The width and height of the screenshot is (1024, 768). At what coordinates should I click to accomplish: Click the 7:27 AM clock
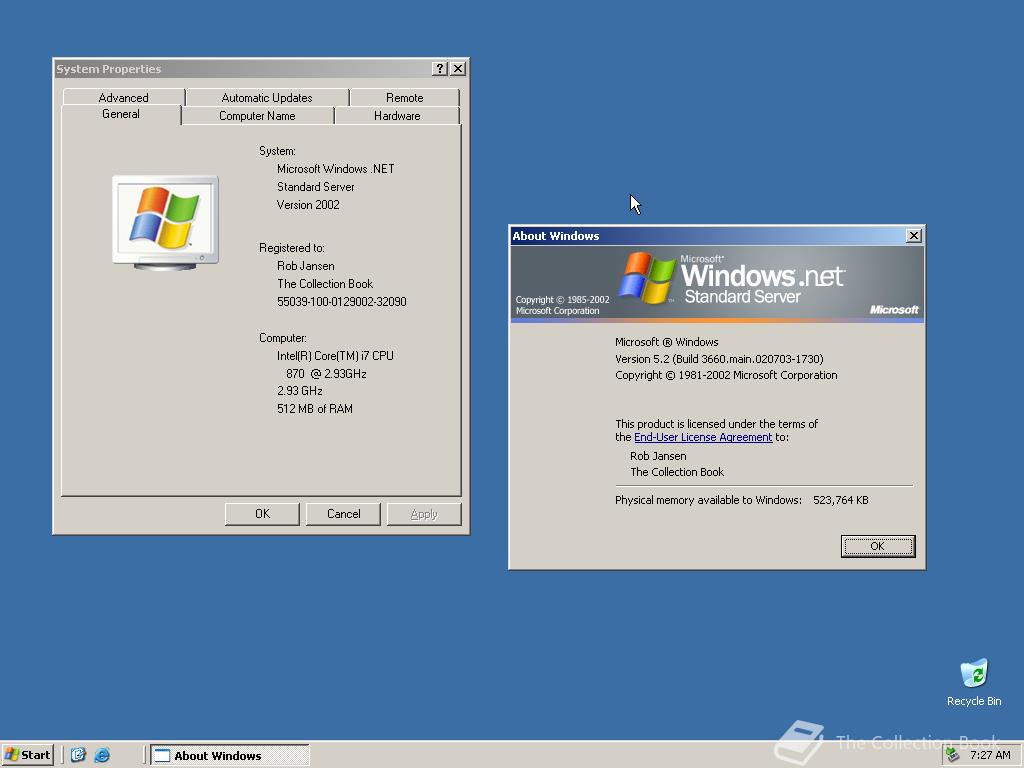tap(990, 755)
